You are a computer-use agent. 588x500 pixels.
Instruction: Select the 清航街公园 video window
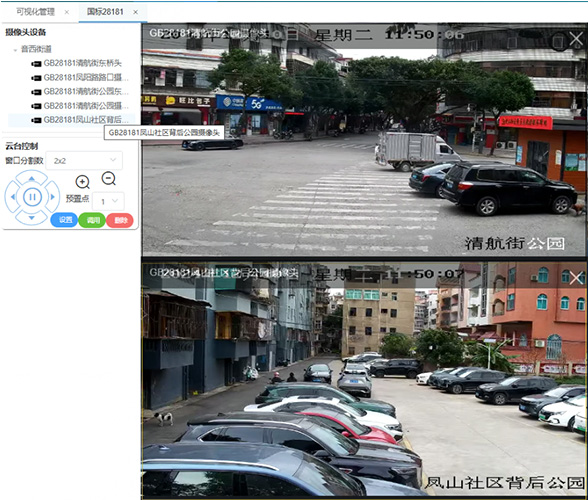click(364, 140)
